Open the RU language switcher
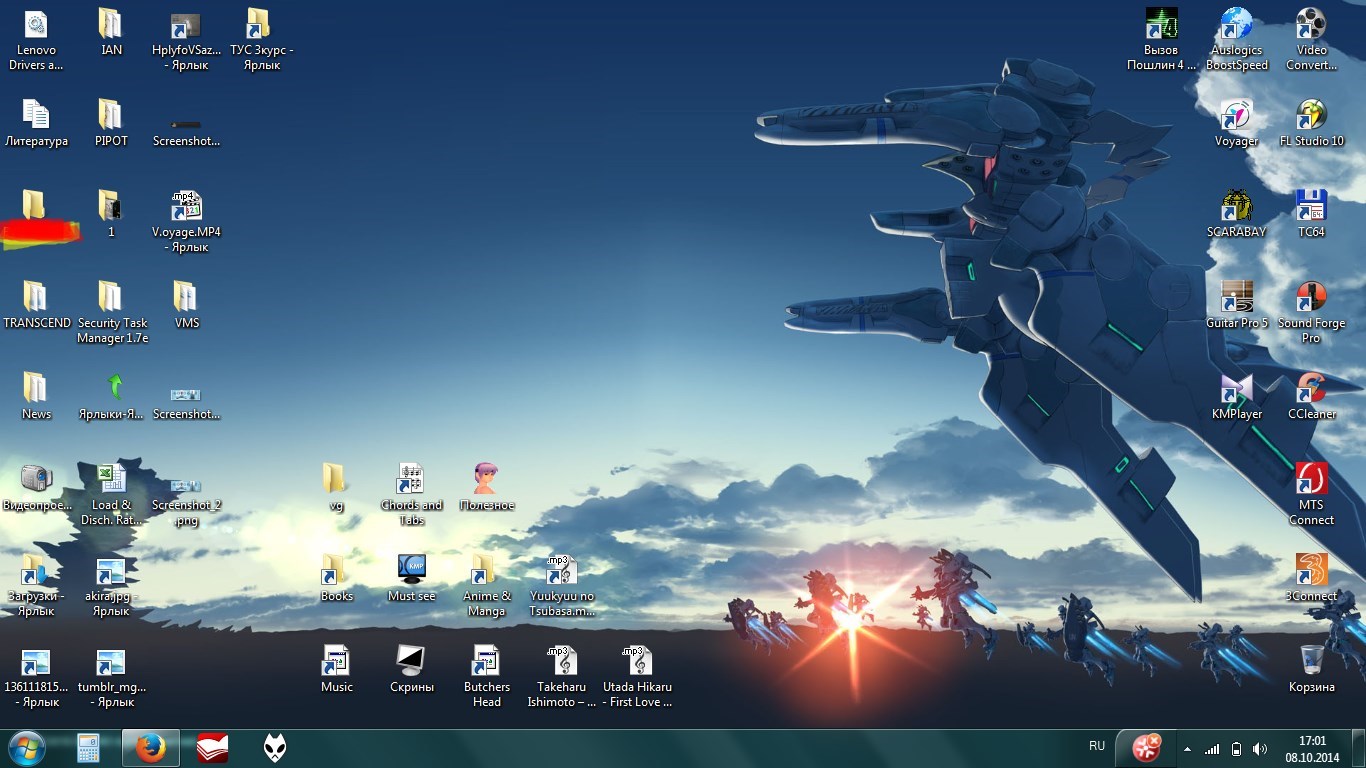Image resolution: width=1366 pixels, height=768 pixels. 1097,746
